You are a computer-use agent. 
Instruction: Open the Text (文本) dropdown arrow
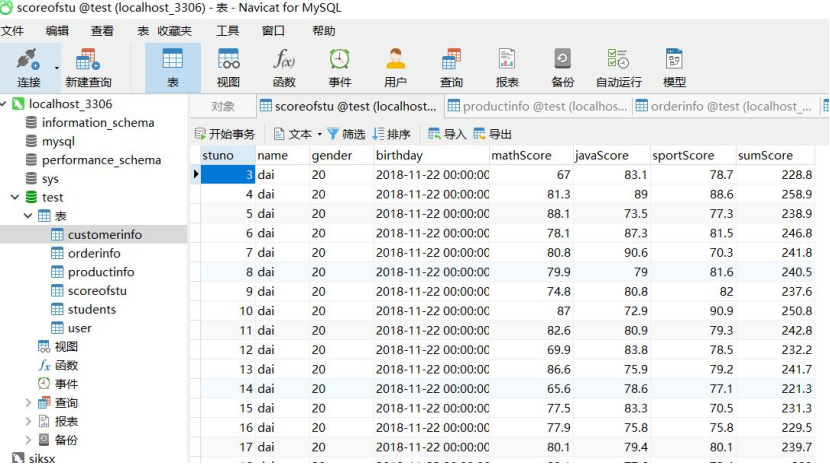pos(319,134)
